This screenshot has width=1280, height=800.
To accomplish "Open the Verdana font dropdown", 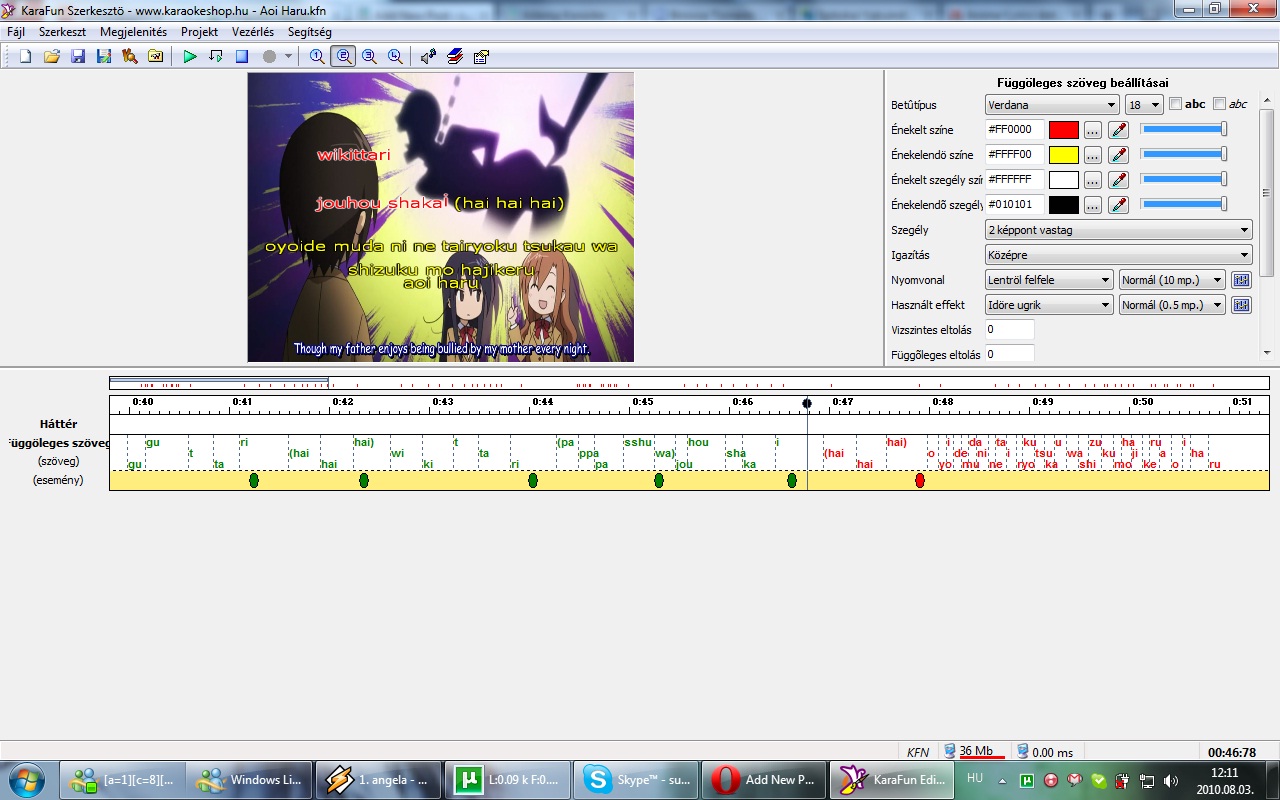I will pos(1052,105).
